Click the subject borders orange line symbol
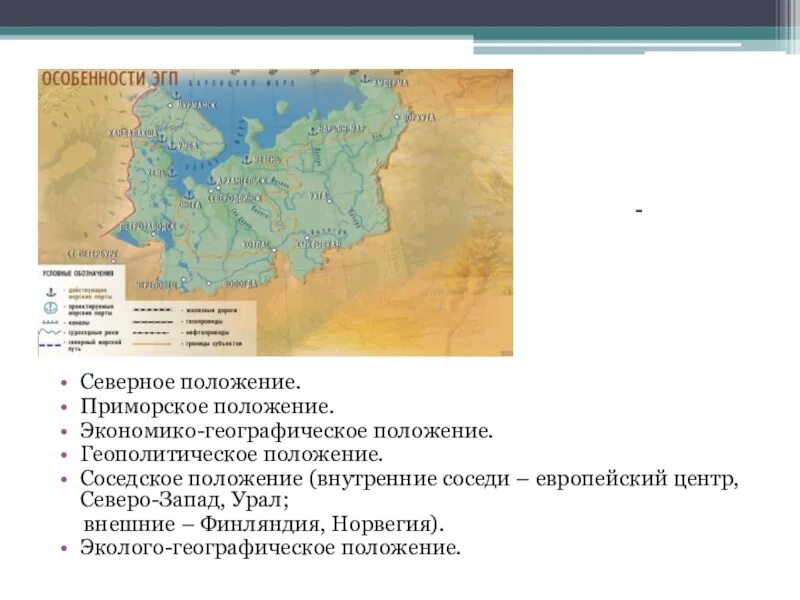 pyautogui.click(x=152, y=344)
